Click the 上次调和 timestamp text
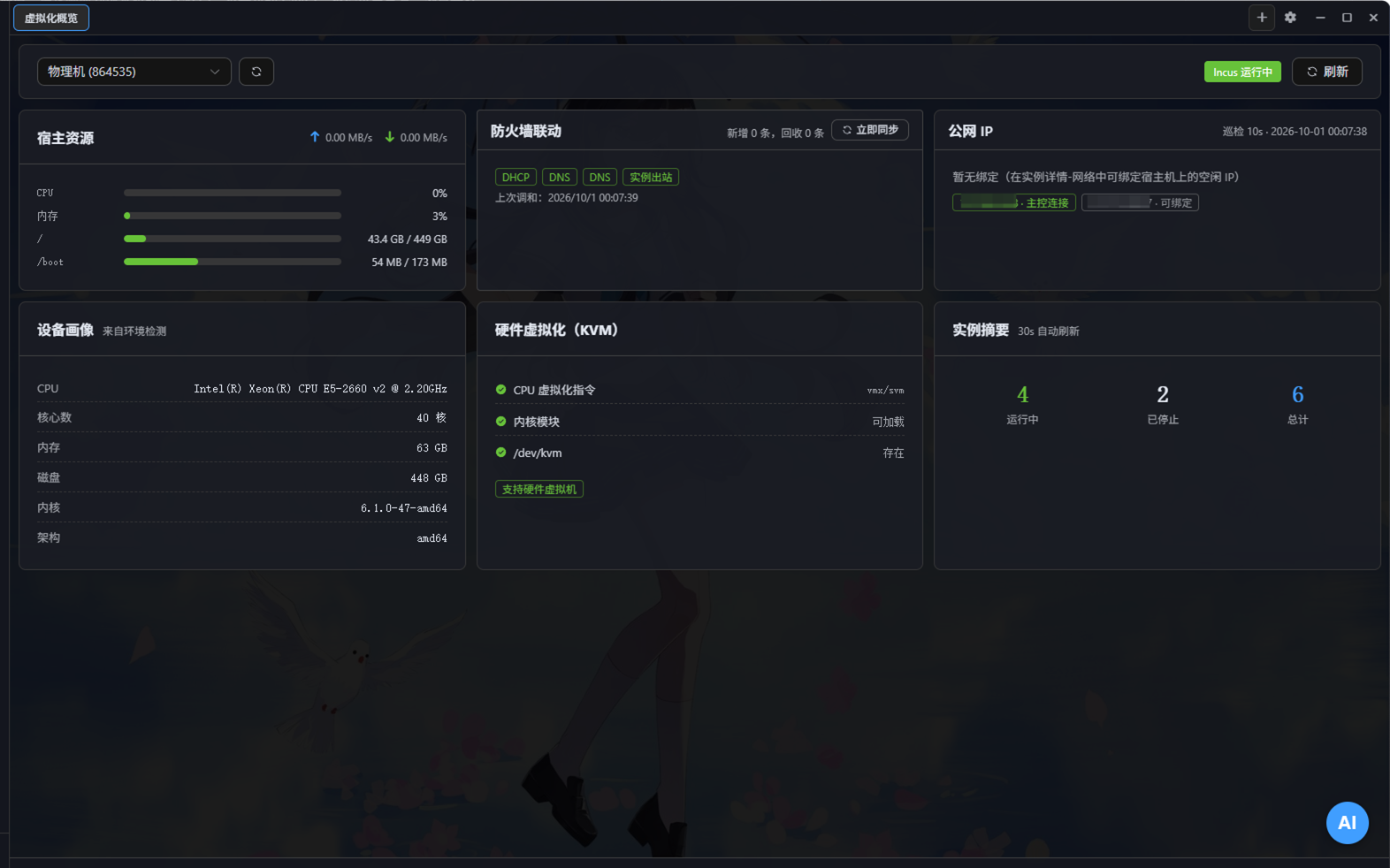 coord(566,198)
